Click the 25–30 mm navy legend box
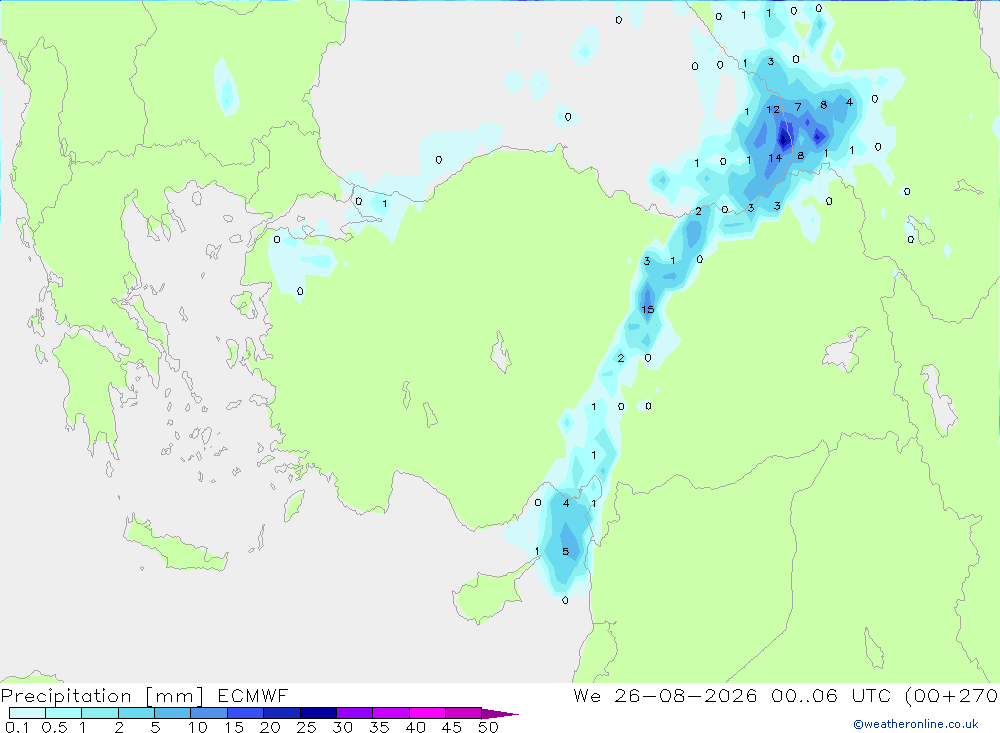 pos(318,713)
